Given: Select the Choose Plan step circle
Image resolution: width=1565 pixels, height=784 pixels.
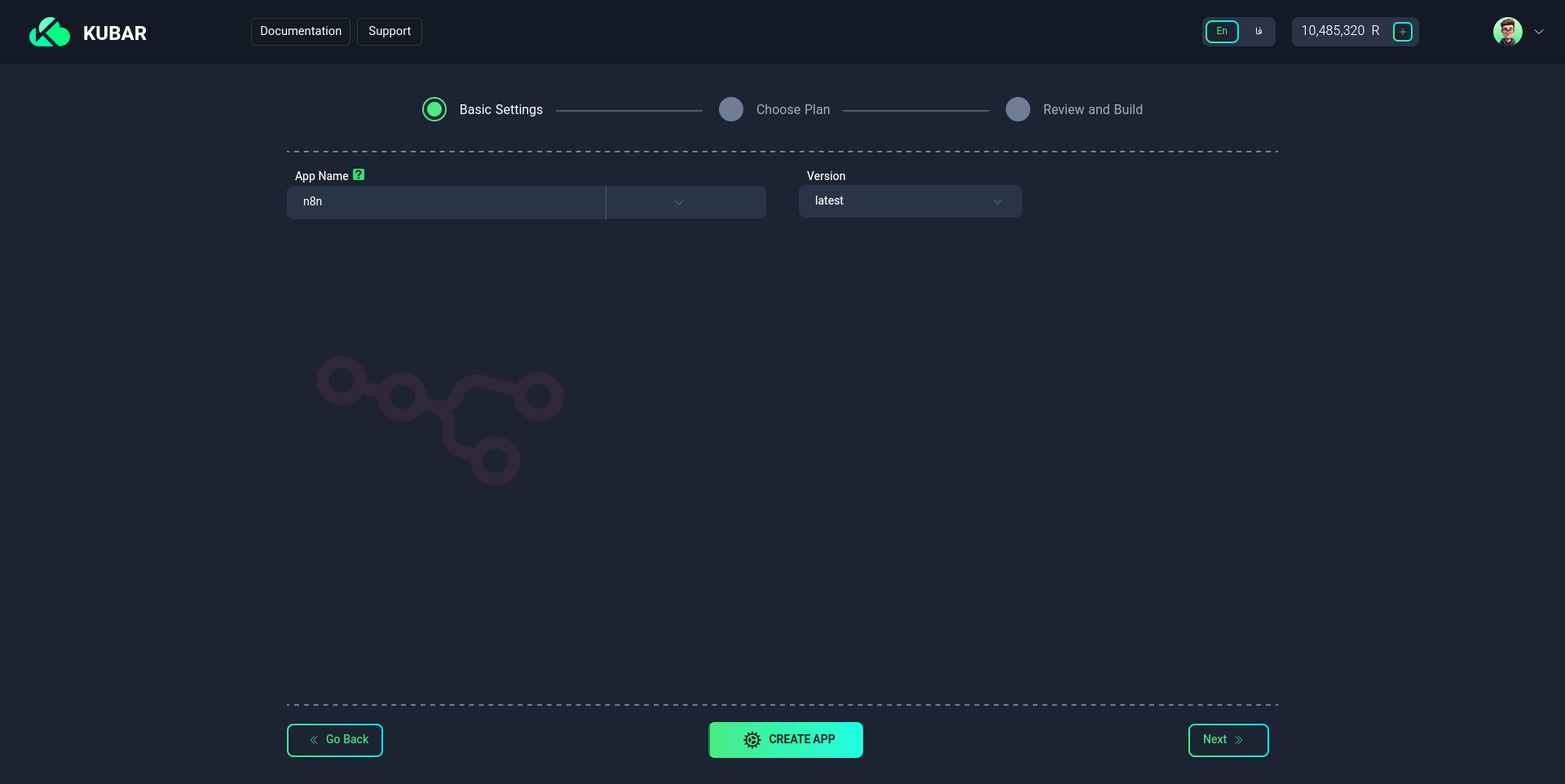Looking at the screenshot, I should pos(731,109).
